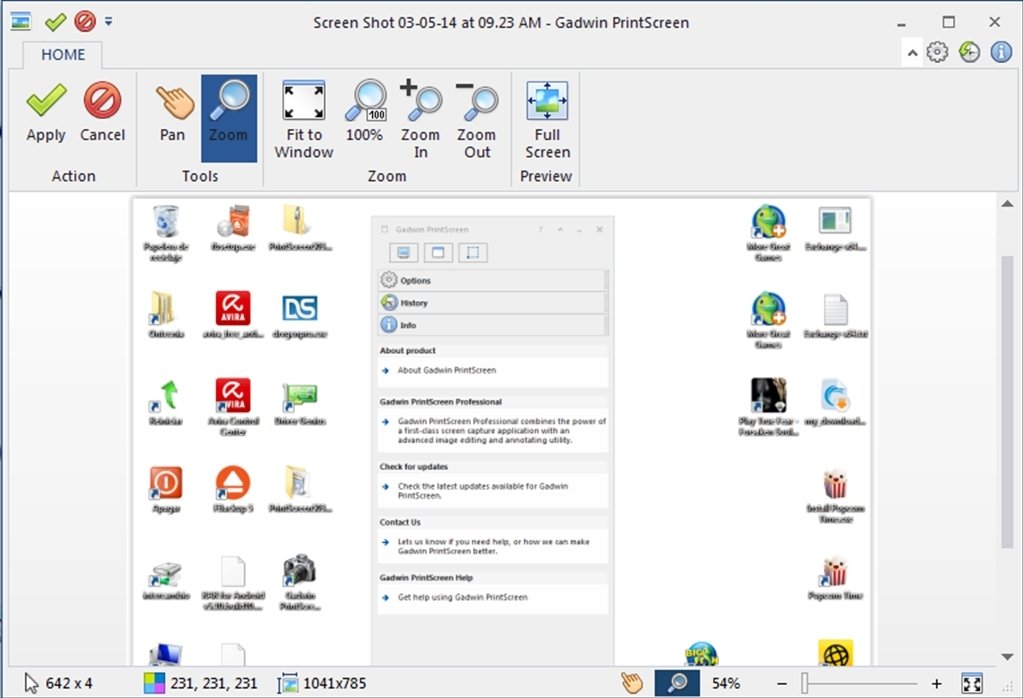This screenshot has width=1023, height=698.
Task: Open the quick access toolbar dropdown arrow
Action: pos(108,22)
